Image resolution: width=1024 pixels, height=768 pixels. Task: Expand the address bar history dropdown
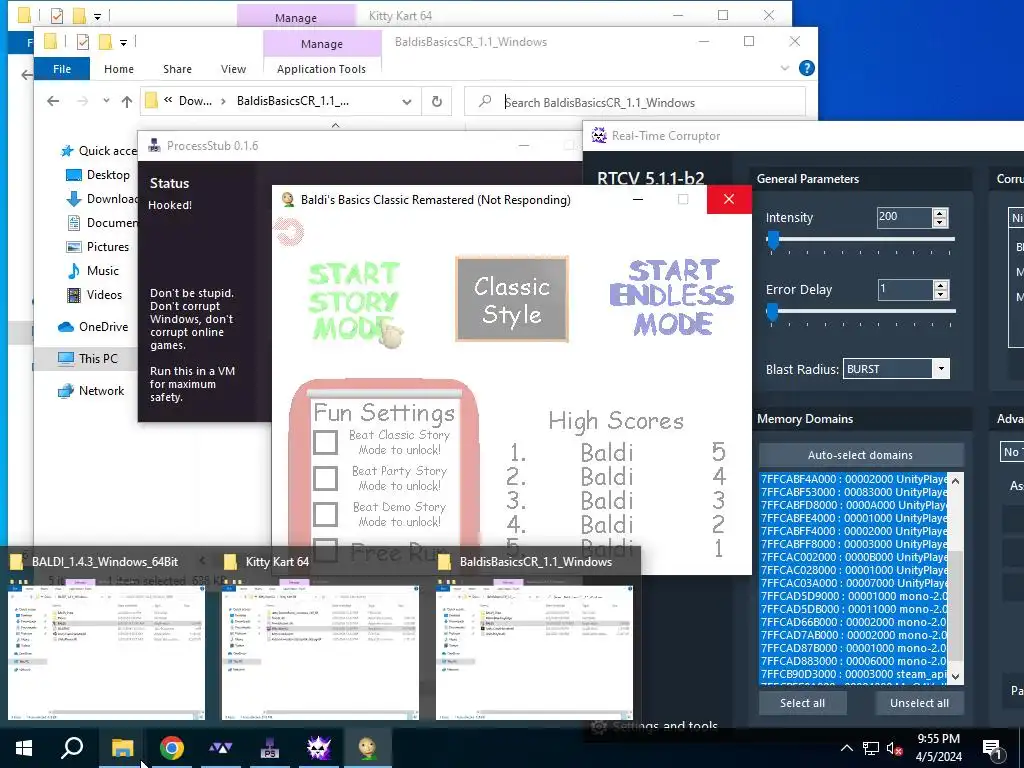406,102
